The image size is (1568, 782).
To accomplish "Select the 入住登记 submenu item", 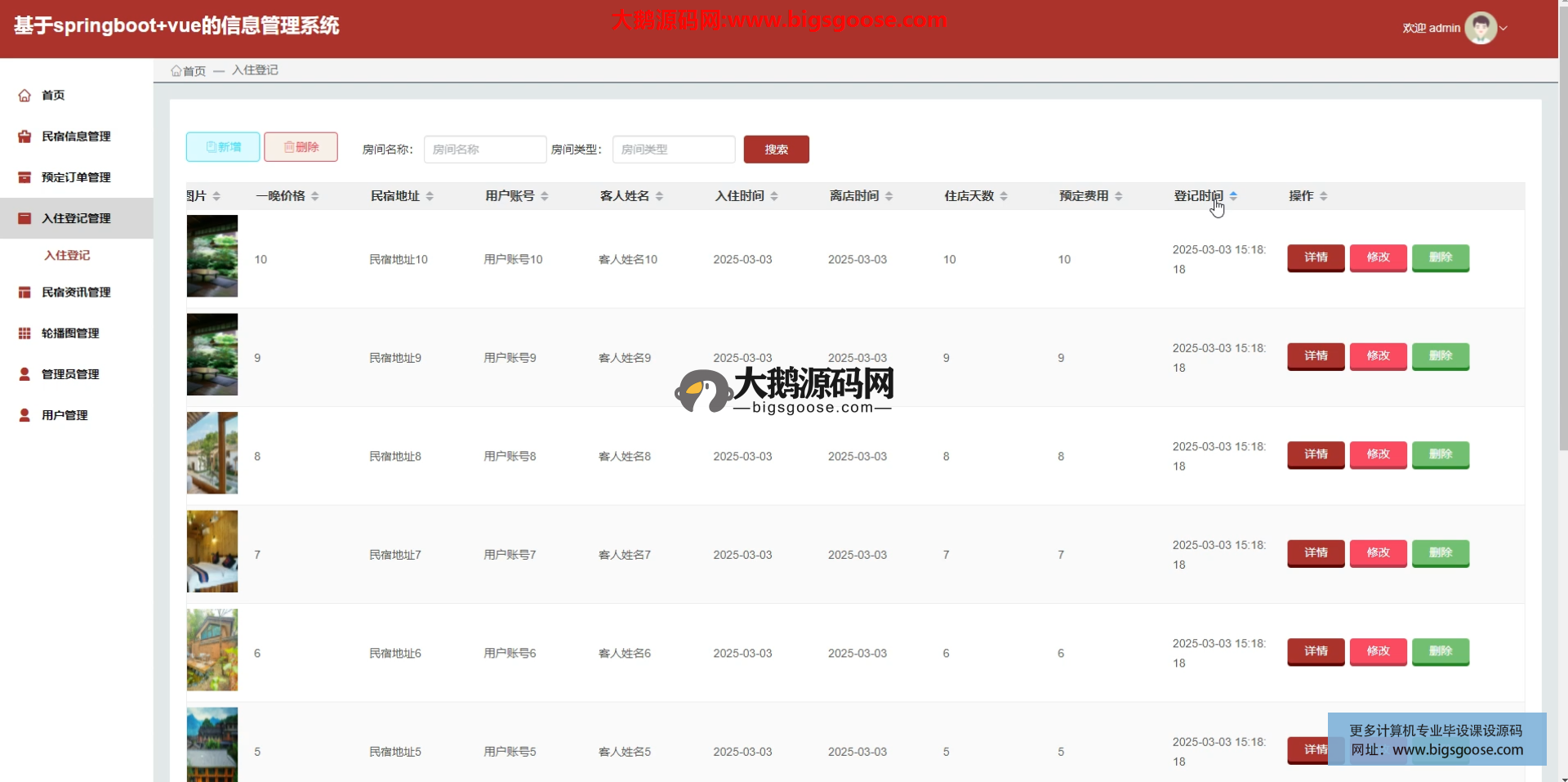I will coord(67,255).
